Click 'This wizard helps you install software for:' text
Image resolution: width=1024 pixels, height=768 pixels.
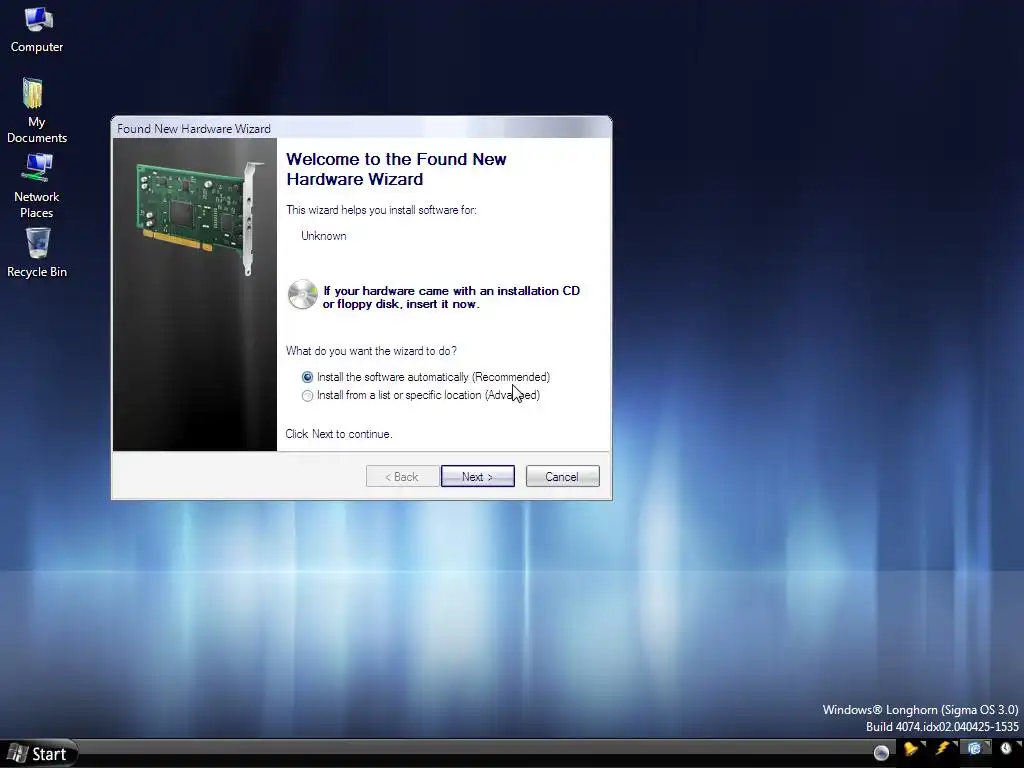pos(381,210)
